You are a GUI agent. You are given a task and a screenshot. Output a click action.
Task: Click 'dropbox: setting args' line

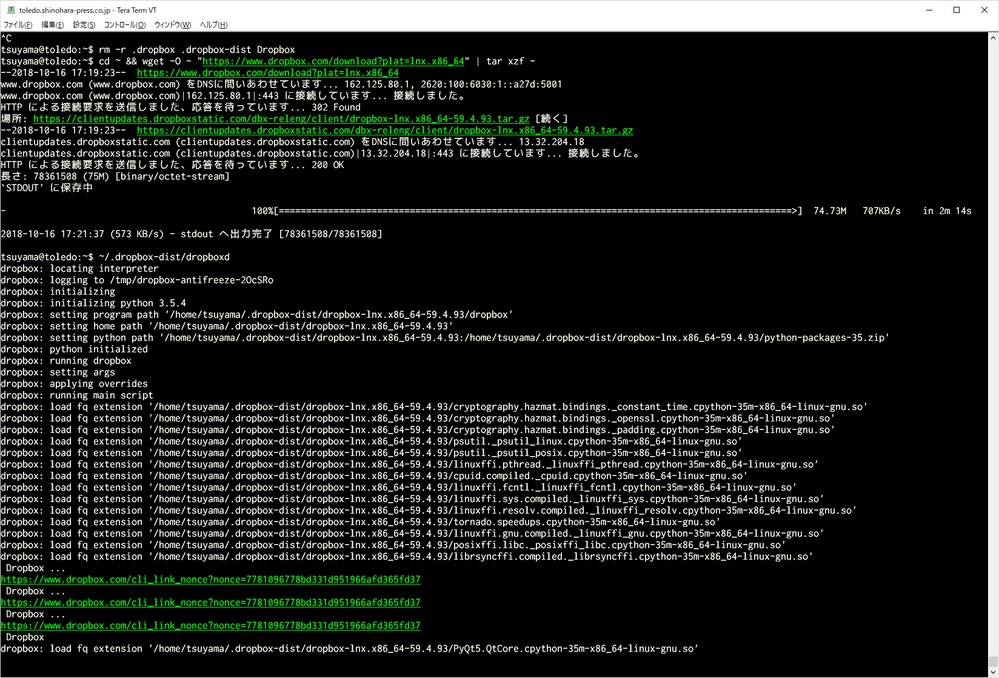(x=57, y=372)
